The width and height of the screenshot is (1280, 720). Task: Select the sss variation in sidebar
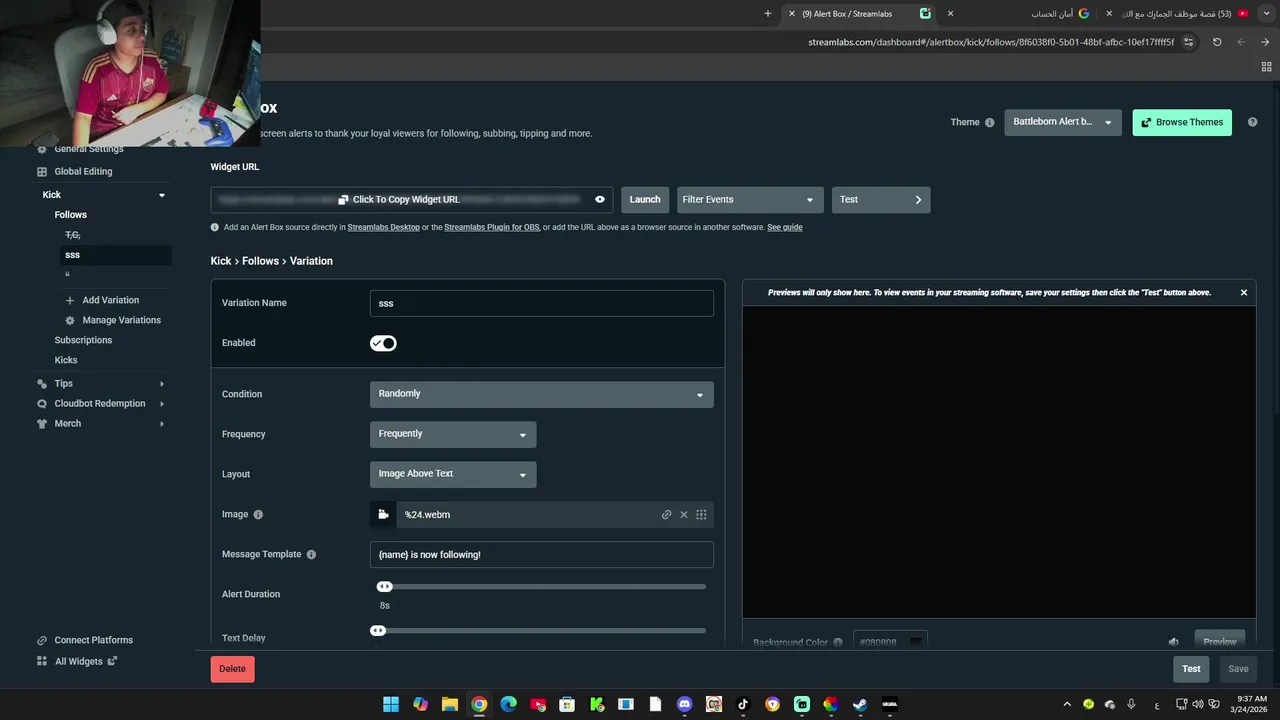[116, 255]
